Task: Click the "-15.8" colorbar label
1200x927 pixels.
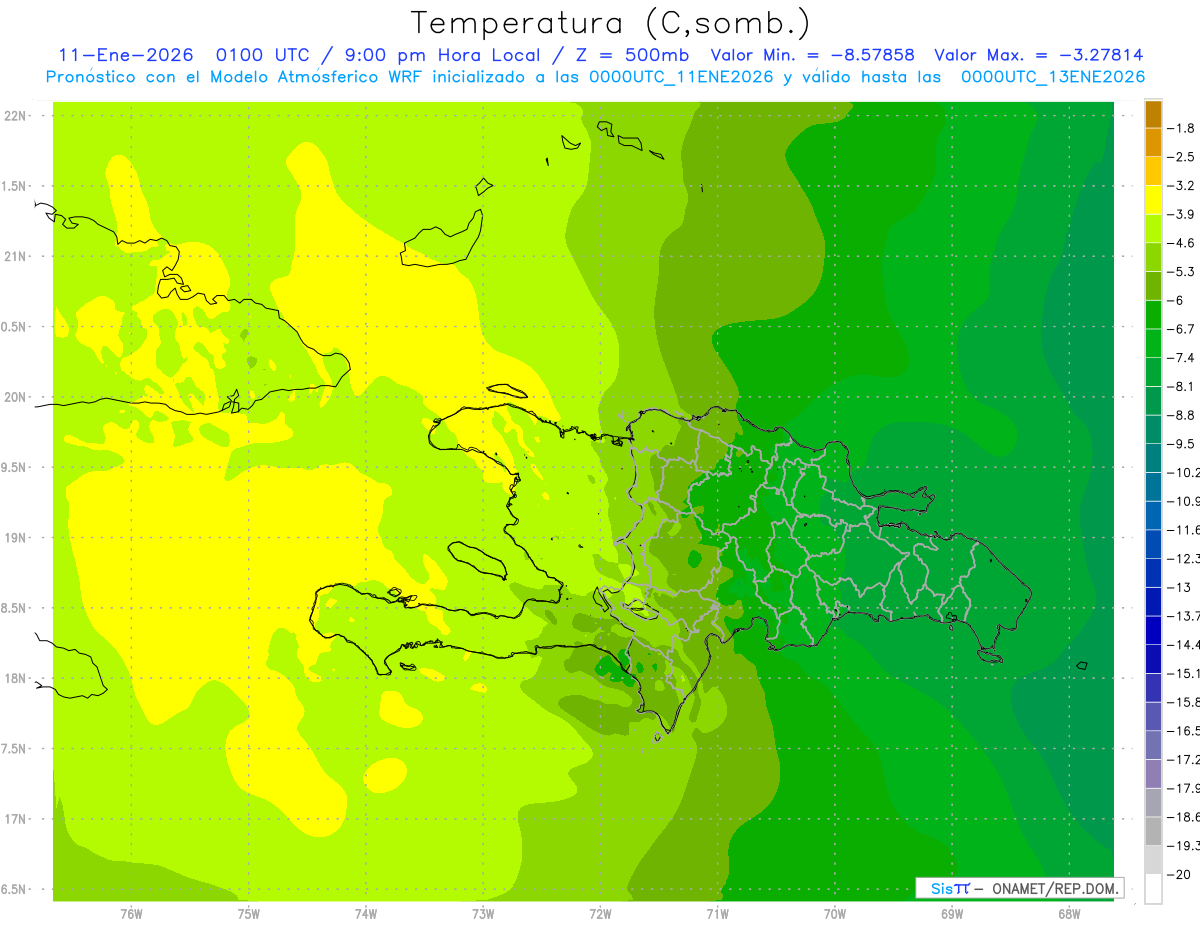Action: [1184, 702]
